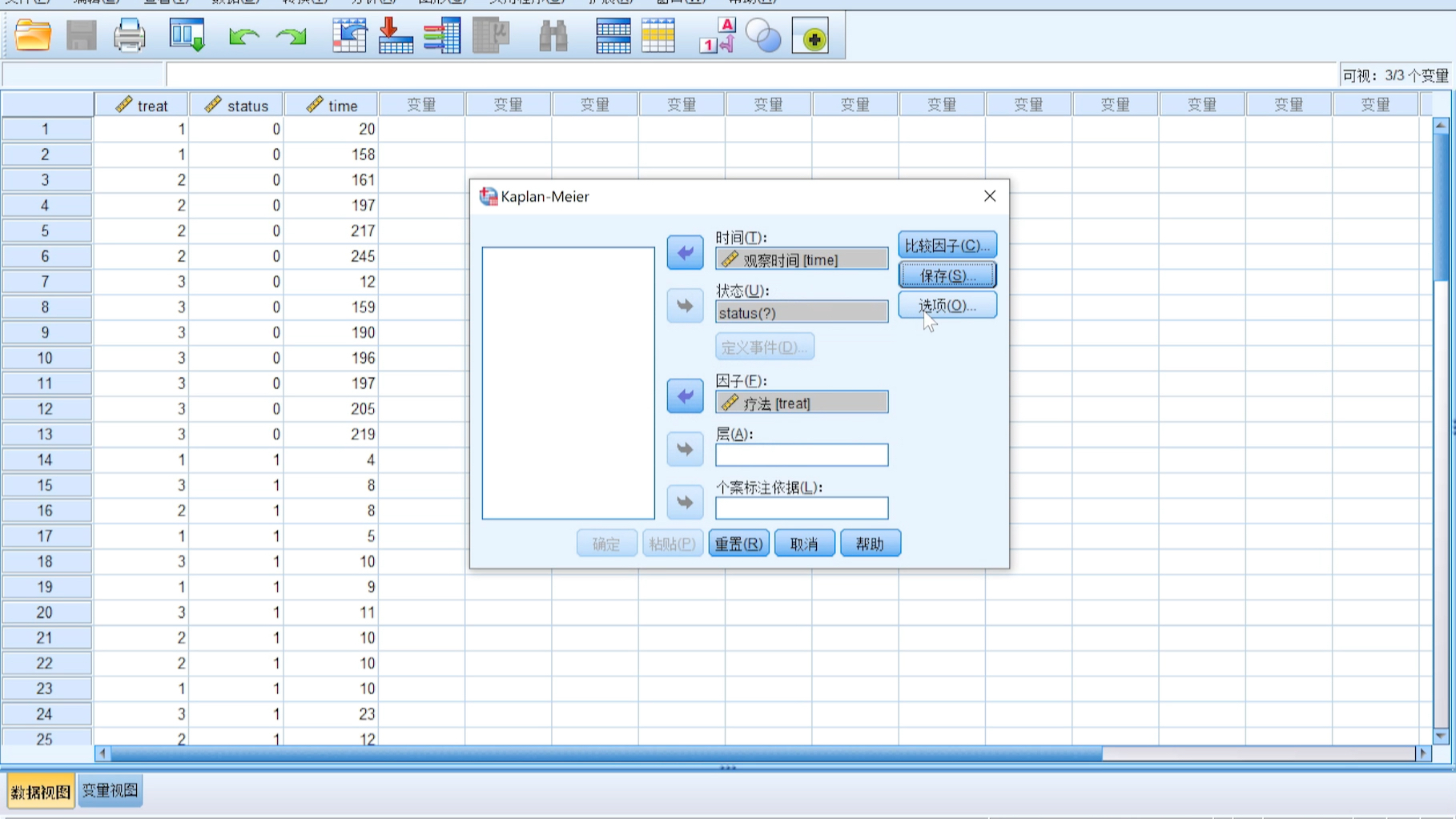Click the 个案标注依据(L) label field
The image size is (1456, 819).
(x=802, y=508)
